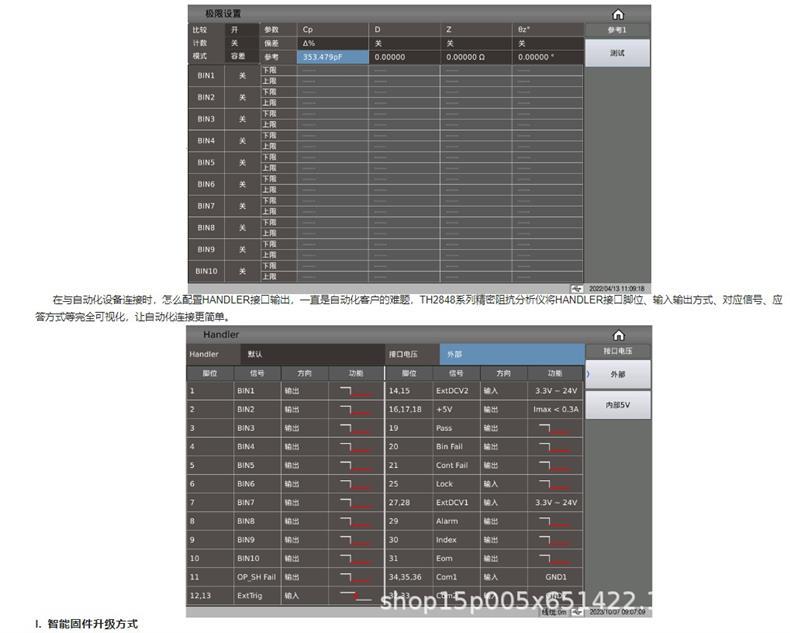Screen dimensions: 790x633
Task: Toggle BIN10 关 switch
Action: click(x=242, y=271)
